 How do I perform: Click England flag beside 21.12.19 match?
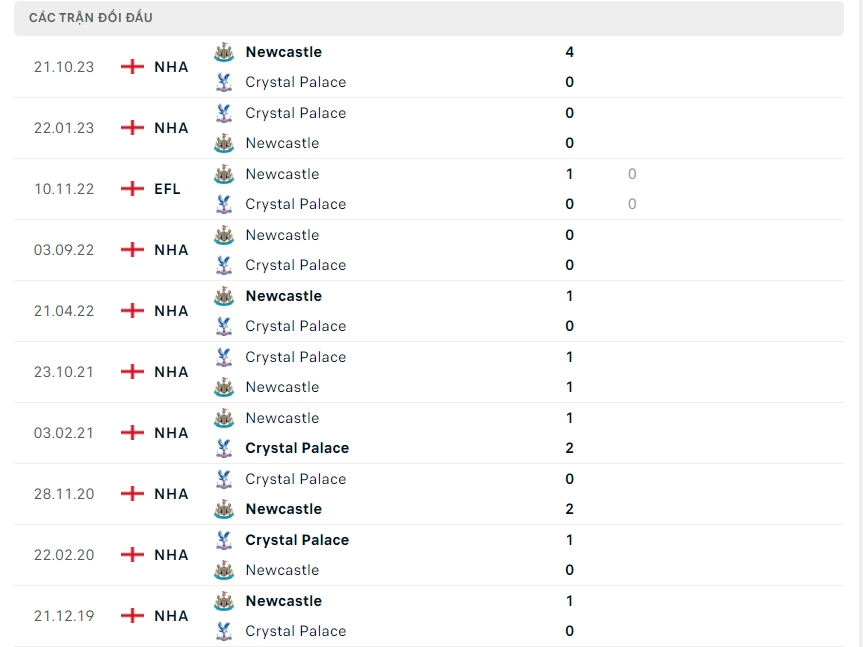click(x=132, y=616)
